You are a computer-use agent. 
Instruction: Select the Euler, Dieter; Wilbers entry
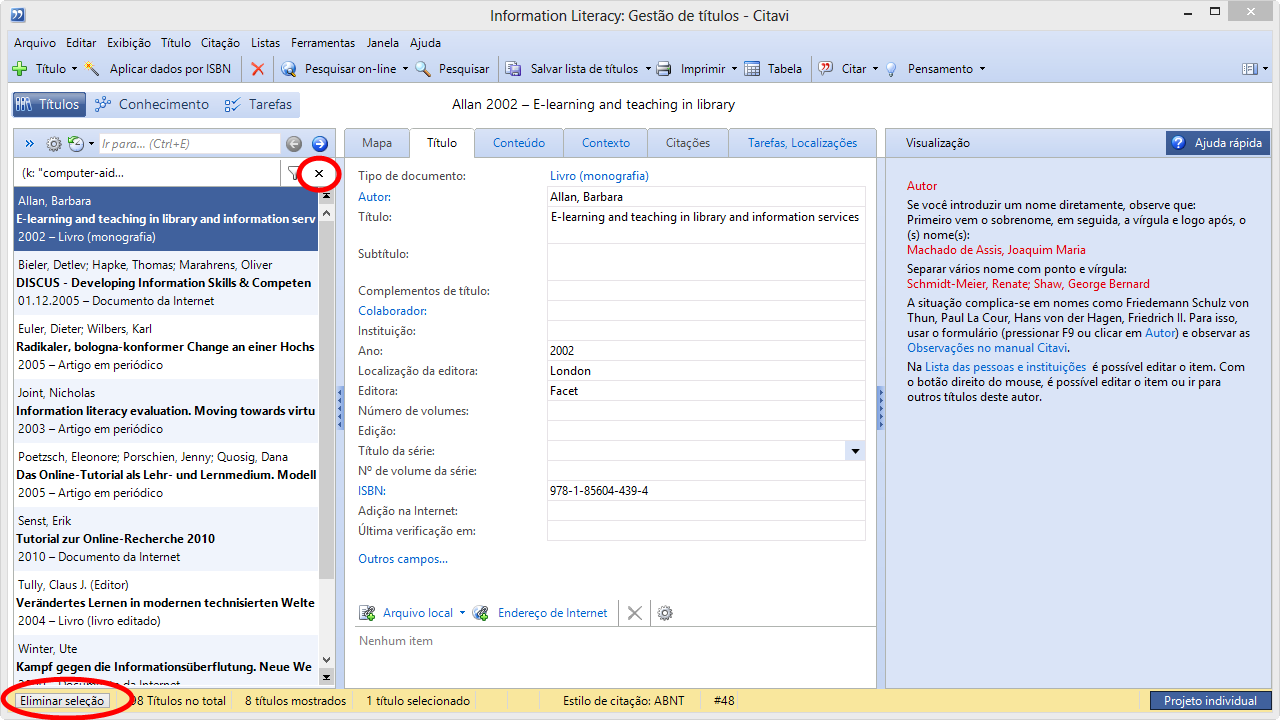click(x=166, y=347)
